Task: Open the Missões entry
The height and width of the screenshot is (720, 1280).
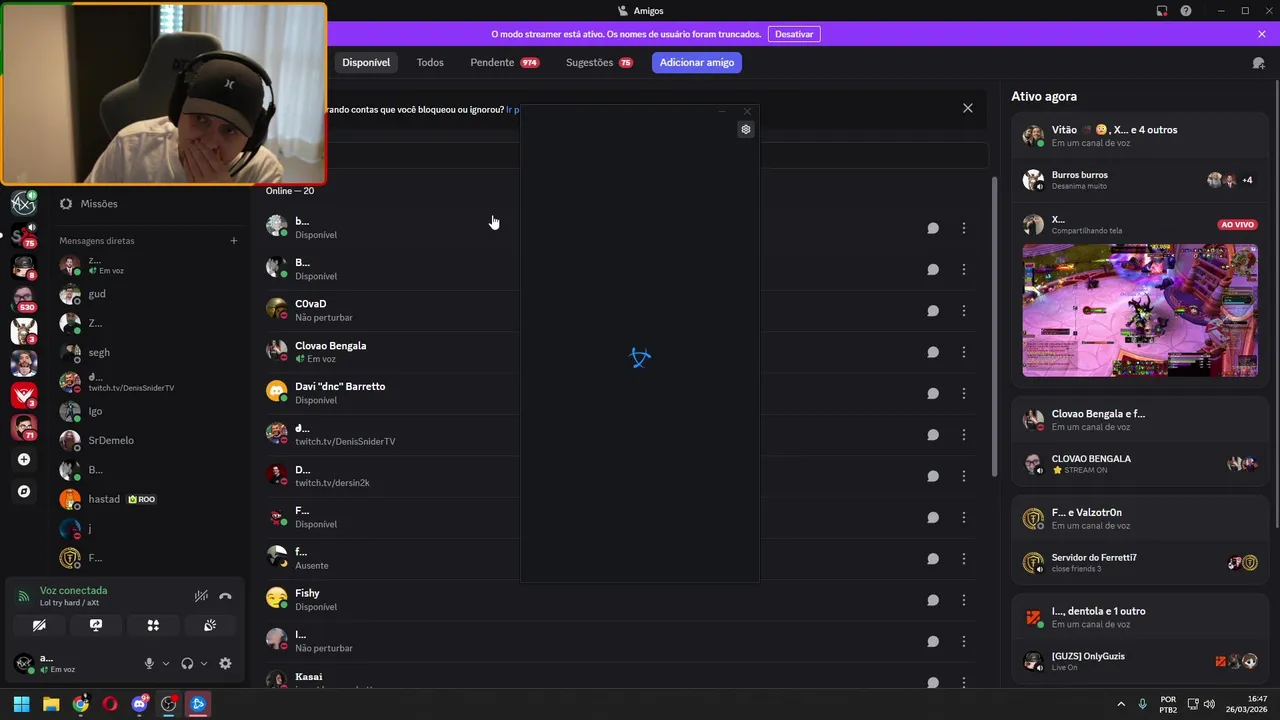Action: point(149,203)
